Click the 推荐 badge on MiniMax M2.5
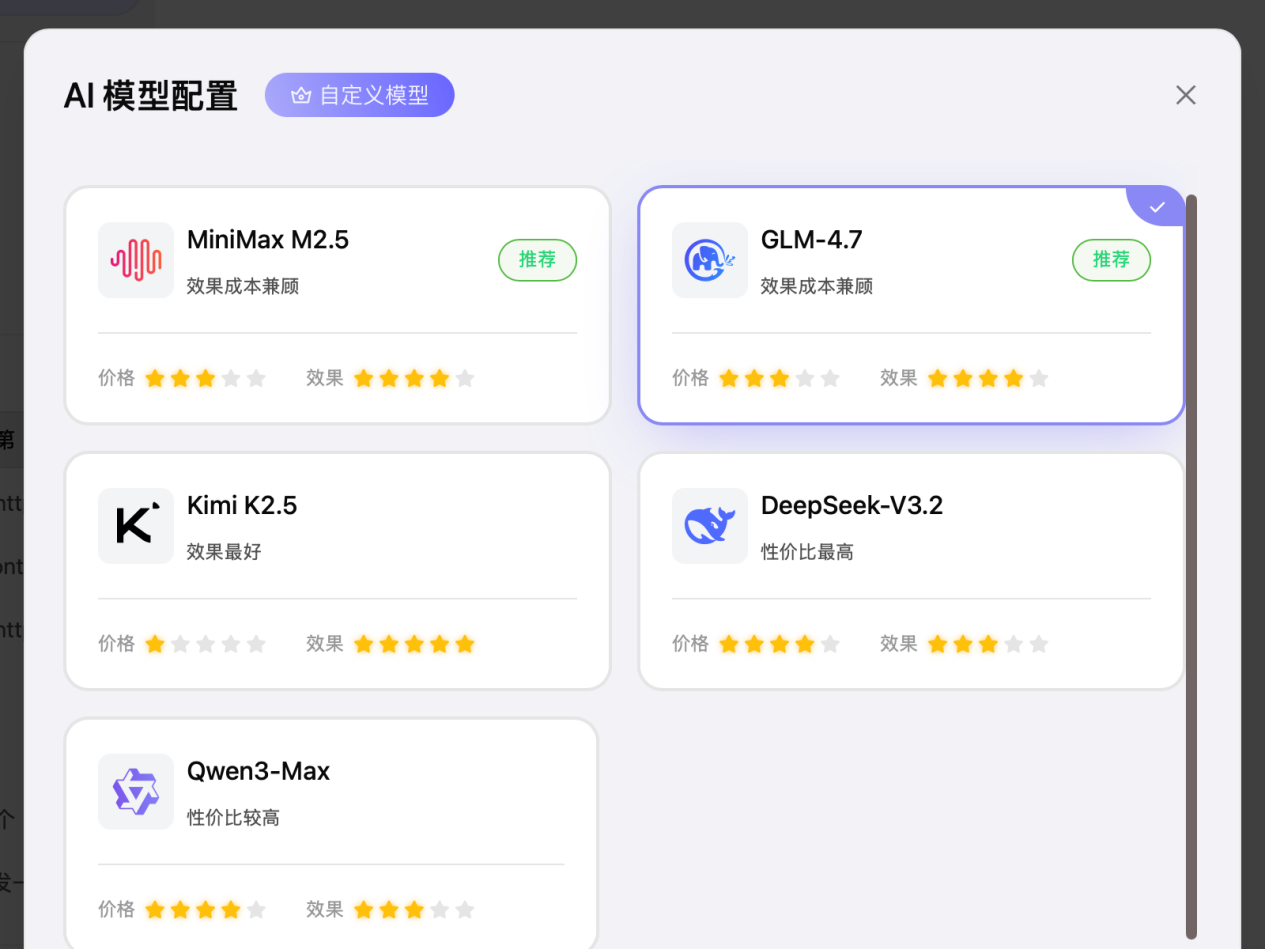The height and width of the screenshot is (949, 1265). 537,260
